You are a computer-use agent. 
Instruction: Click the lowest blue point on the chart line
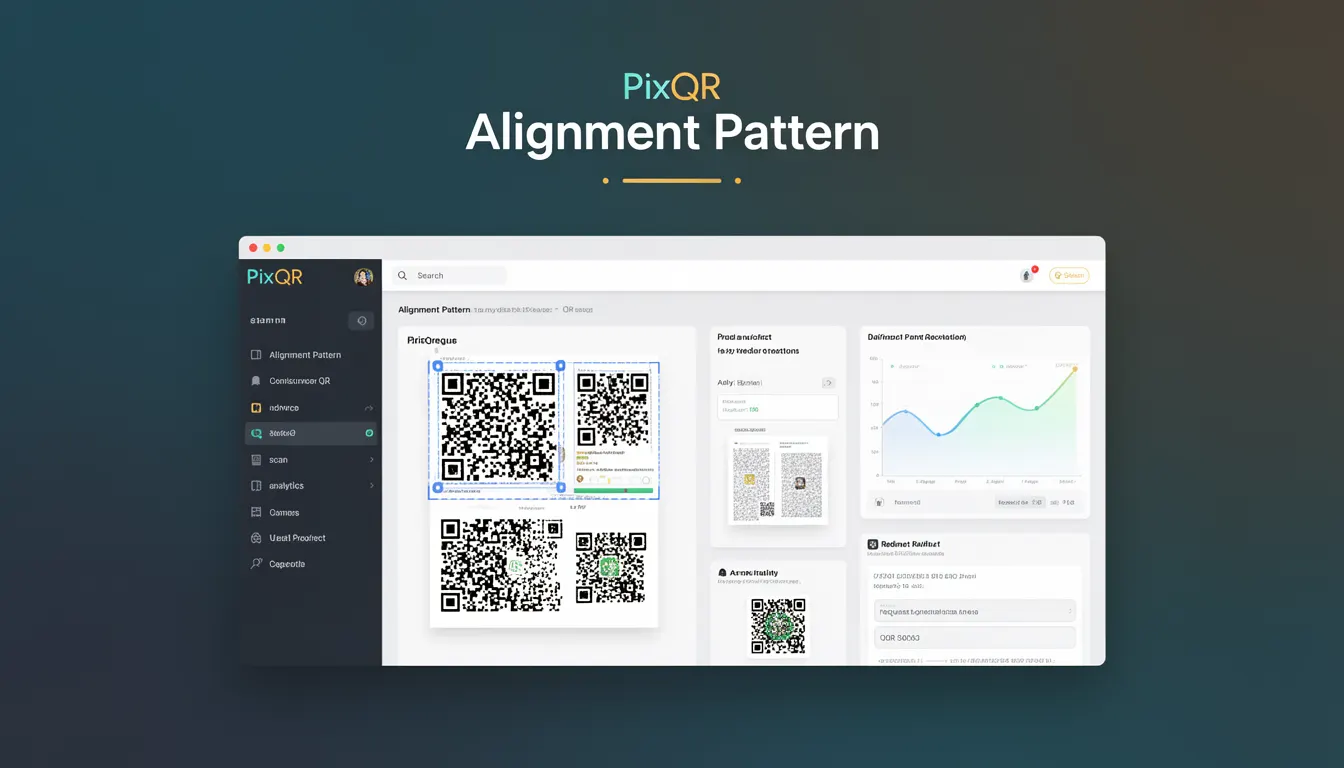(939, 434)
